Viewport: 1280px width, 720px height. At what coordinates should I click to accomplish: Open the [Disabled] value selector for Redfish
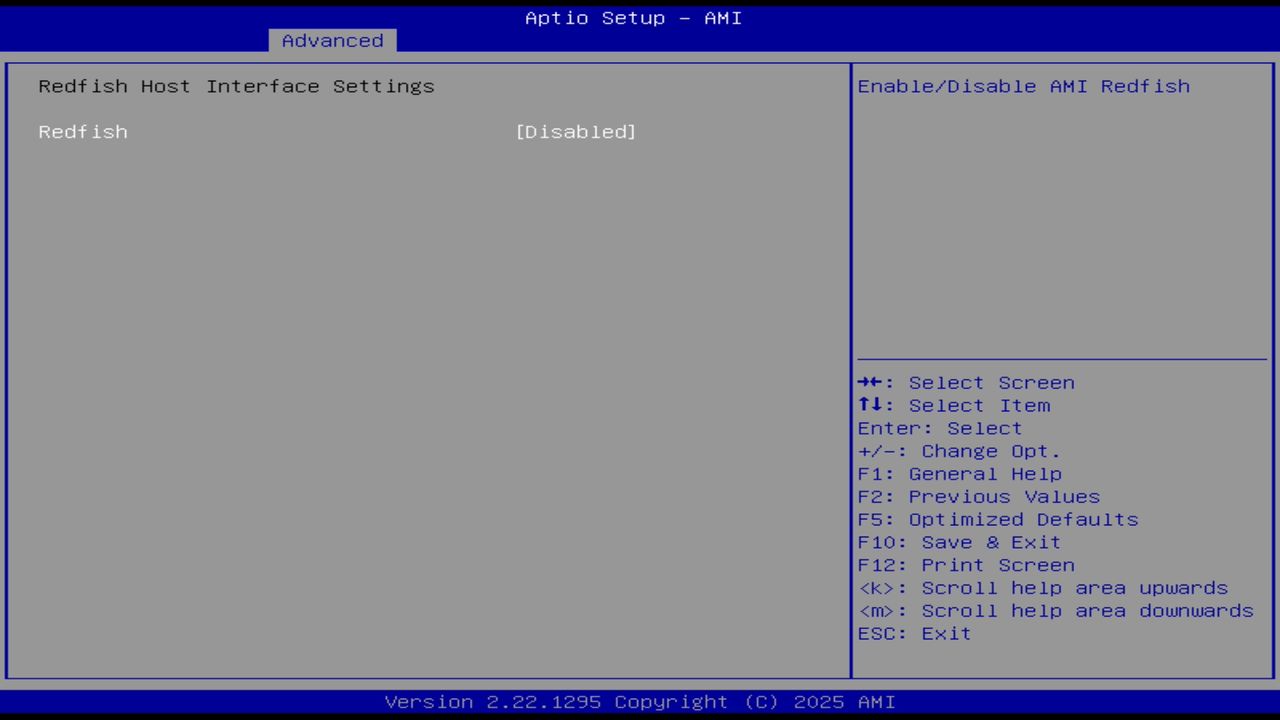coord(577,131)
